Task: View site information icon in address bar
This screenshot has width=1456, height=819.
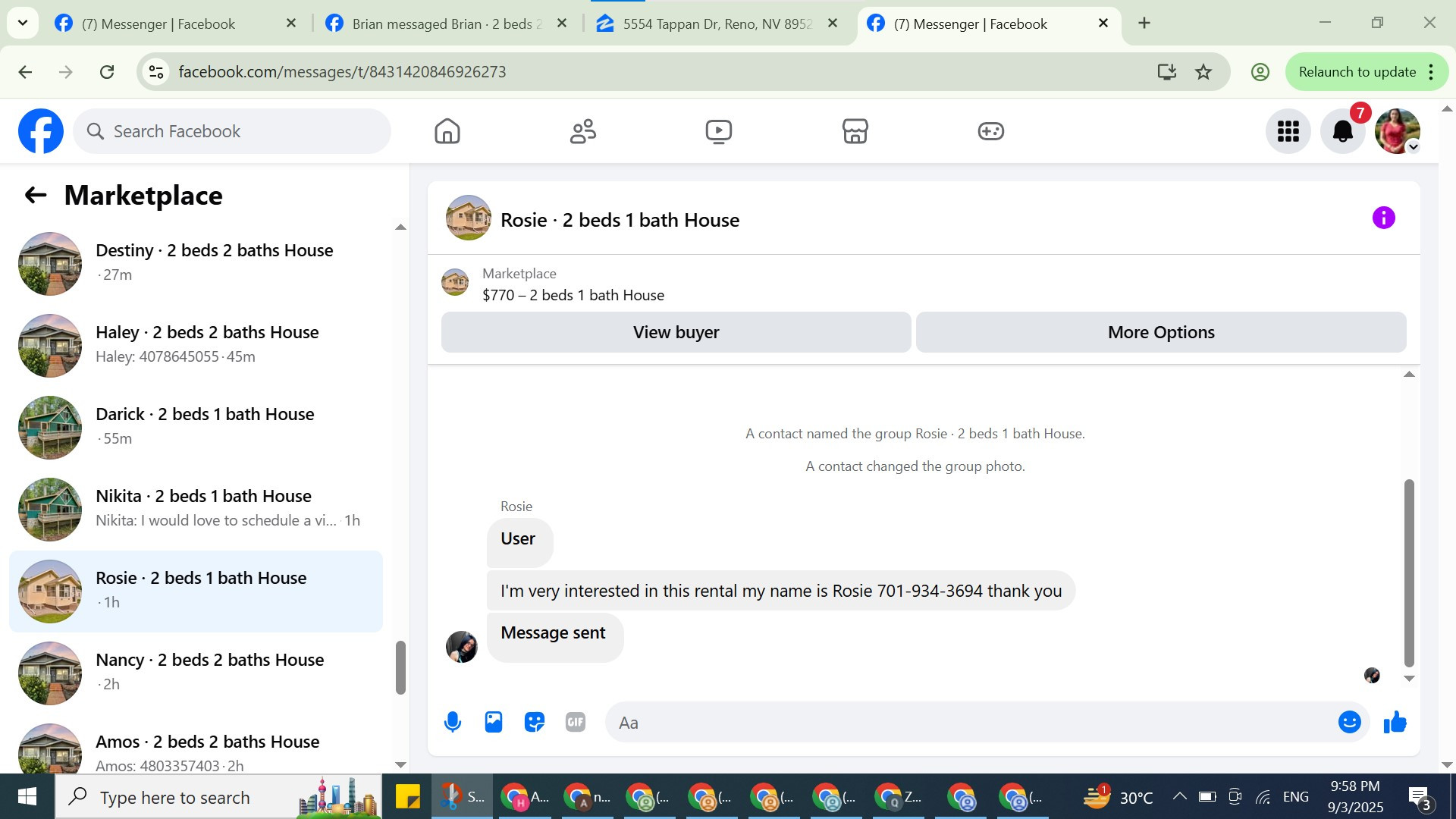Action: tap(156, 72)
